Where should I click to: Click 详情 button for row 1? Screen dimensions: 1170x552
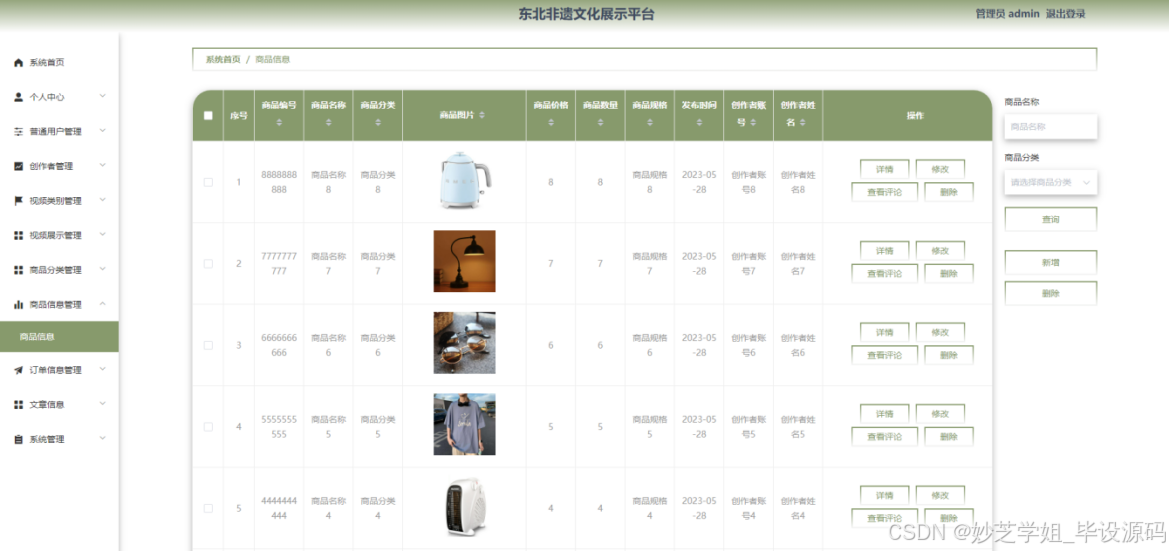884,169
